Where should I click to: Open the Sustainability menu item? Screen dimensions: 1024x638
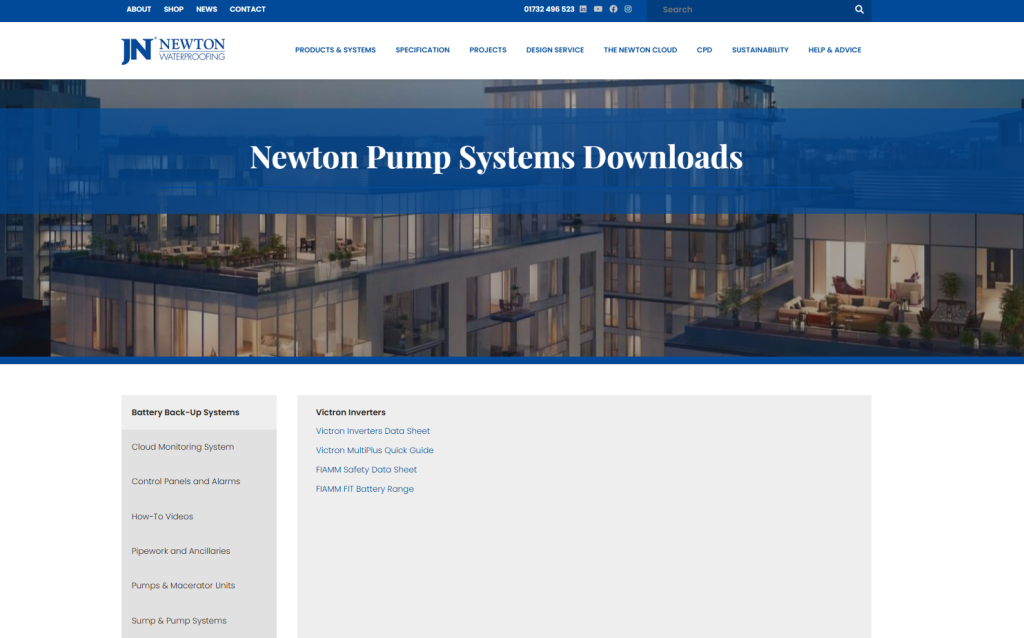(760, 50)
